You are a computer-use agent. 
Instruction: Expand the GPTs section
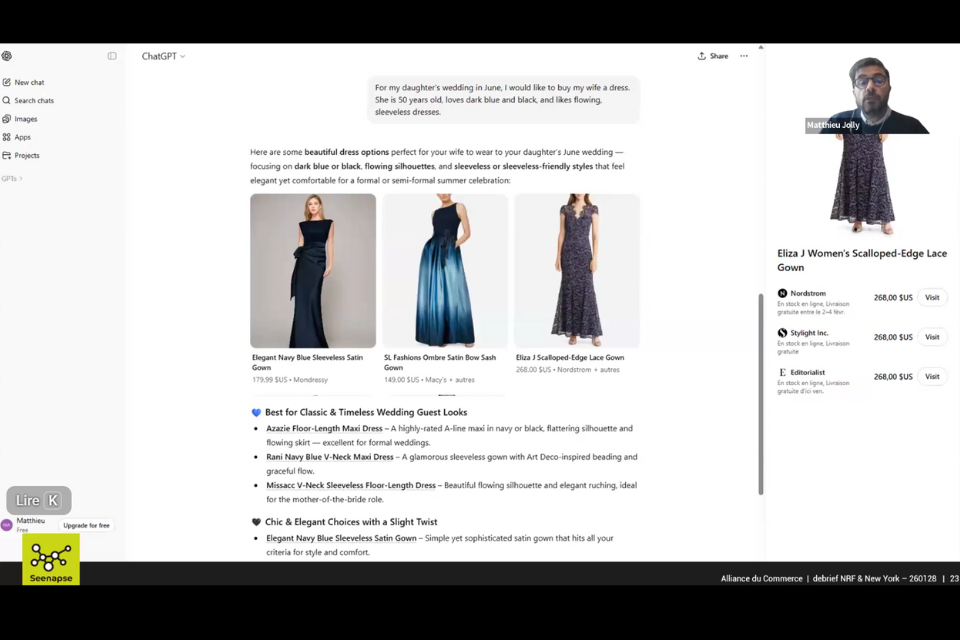(x=11, y=179)
